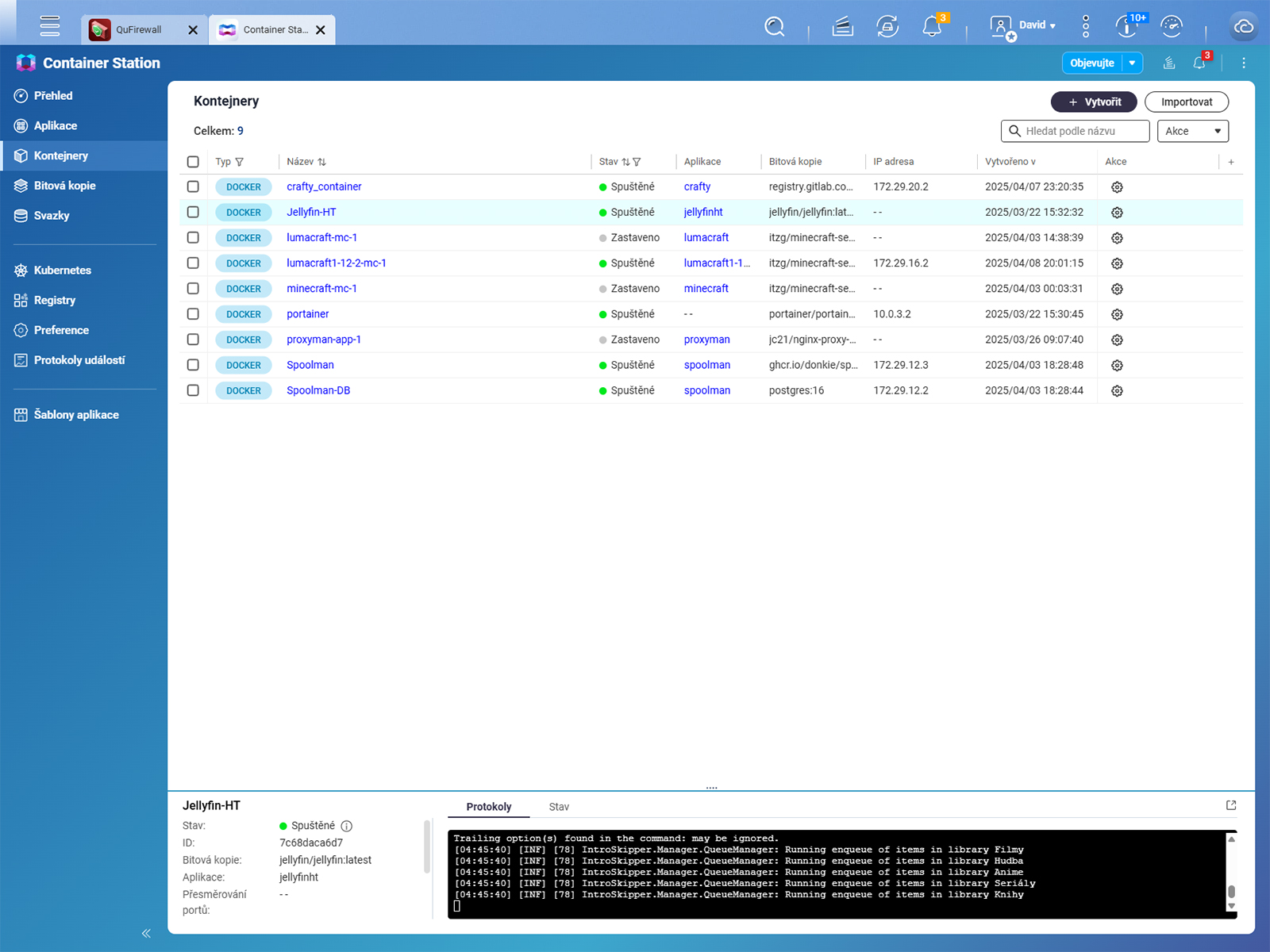Open the Jellyfin-HT container link
The height and width of the screenshot is (952, 1270).
point(311,212)
